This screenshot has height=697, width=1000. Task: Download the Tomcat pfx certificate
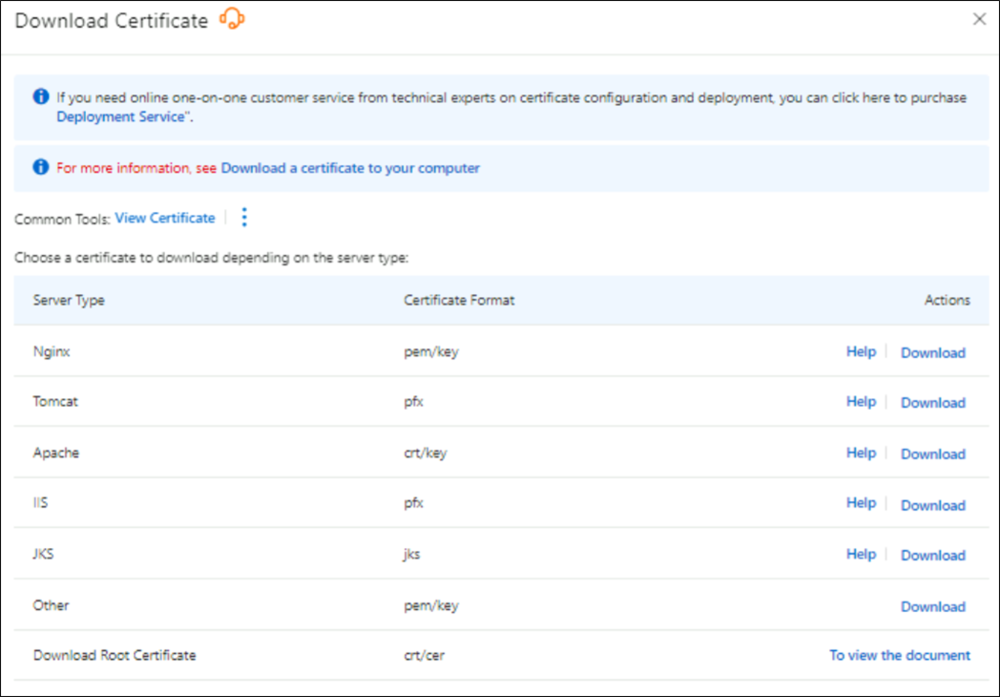point(933,402)
